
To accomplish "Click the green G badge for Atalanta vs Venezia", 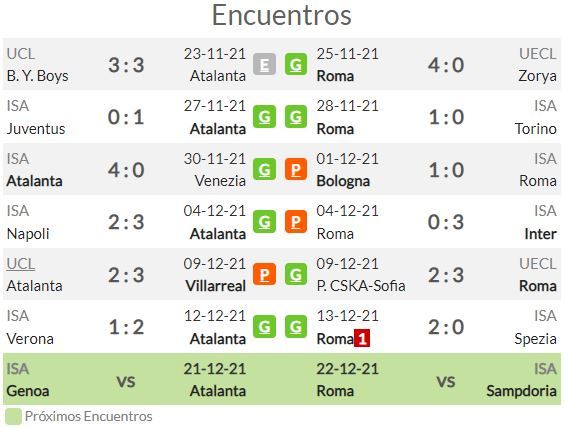I will point(264,169).
